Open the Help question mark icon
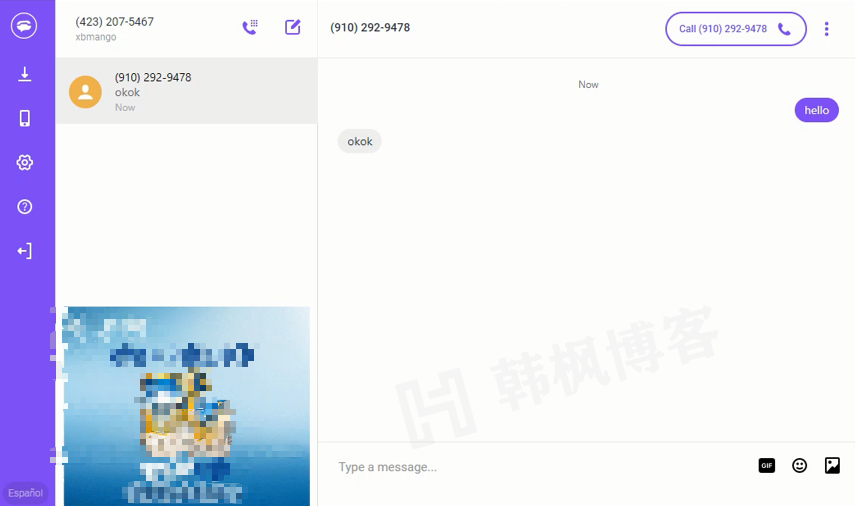855x506 pixels. (x=25, y=207)
